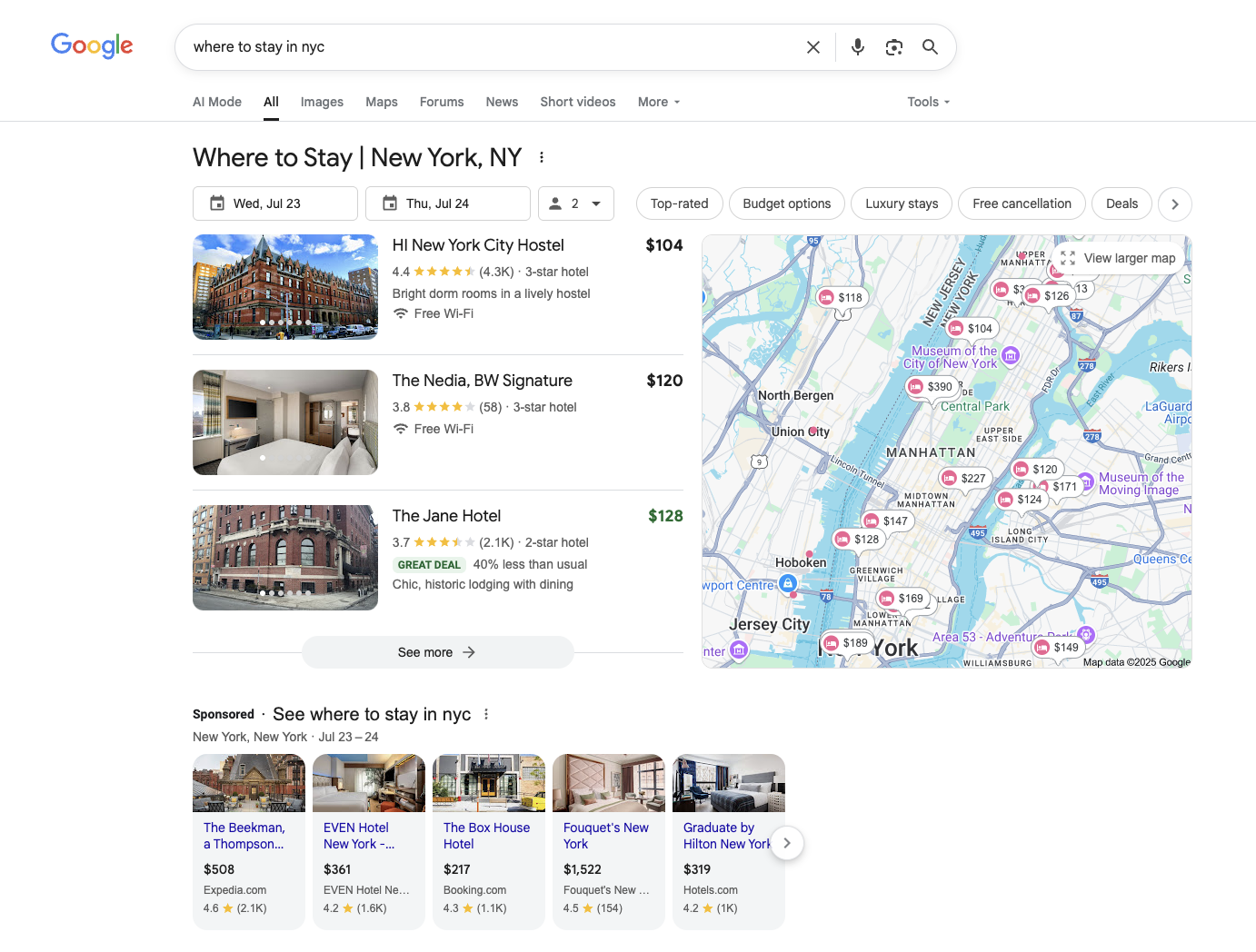The width and height of the screenshot is (1256, 952).
Task: Toggle the Top-rated filter chip
Action: [x=680, y=203]
